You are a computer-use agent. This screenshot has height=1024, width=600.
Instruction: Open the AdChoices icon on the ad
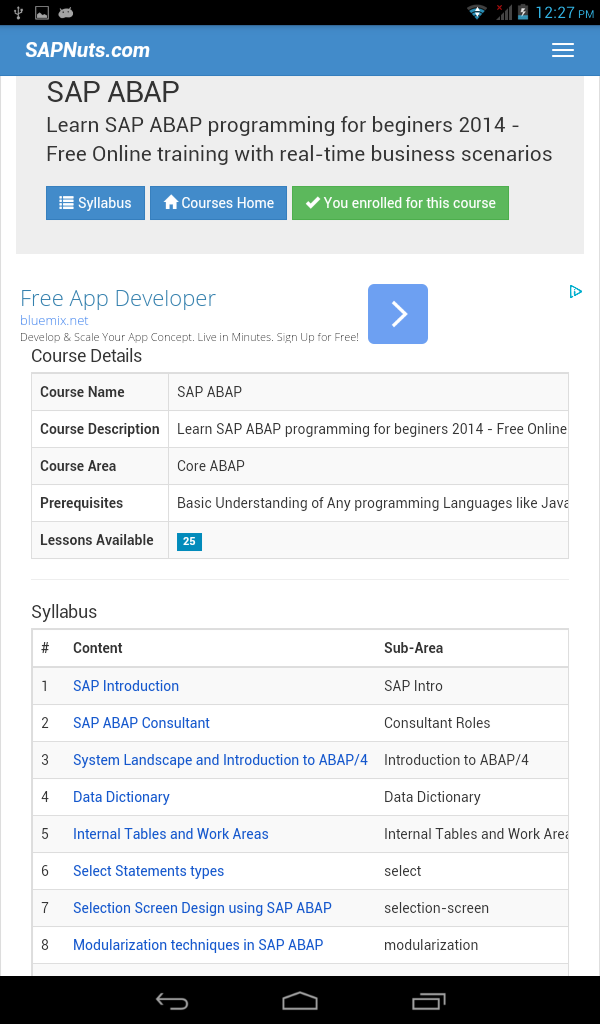(575, 291)
